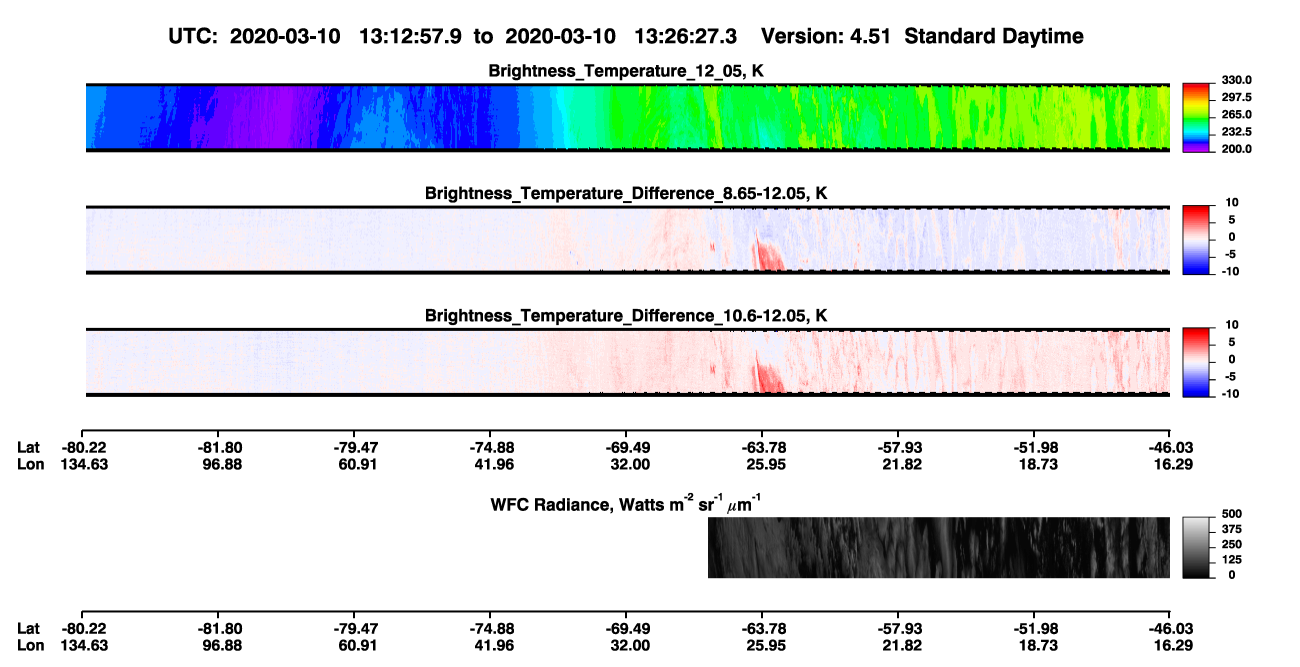
Task: Click the 125 tick on the WFC colorbar
Action: click(x=1231, y=561)
